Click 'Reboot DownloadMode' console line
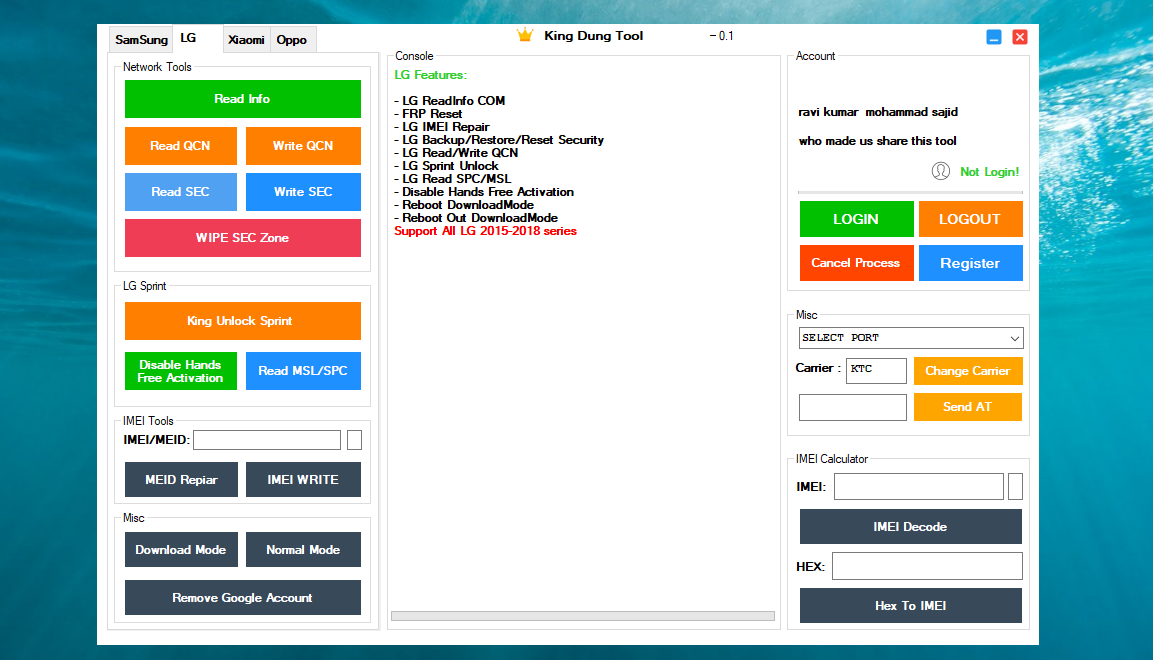Screen dimensions: 1153x660 pos(464,205)
